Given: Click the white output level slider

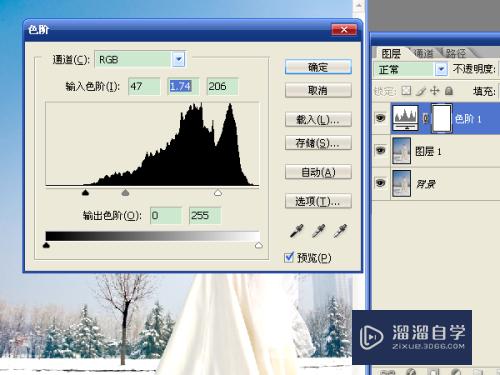Looking at the screenshot, I should 259,245.
